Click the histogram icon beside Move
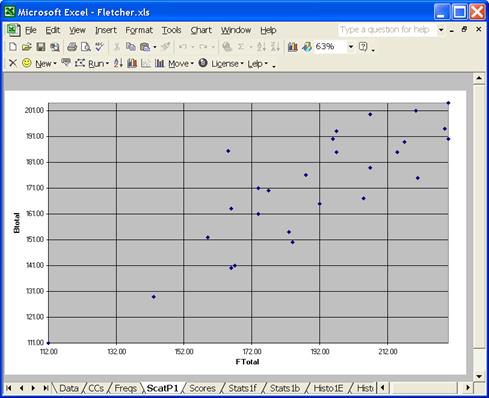The image size is (489, 398). pos(160,63)
